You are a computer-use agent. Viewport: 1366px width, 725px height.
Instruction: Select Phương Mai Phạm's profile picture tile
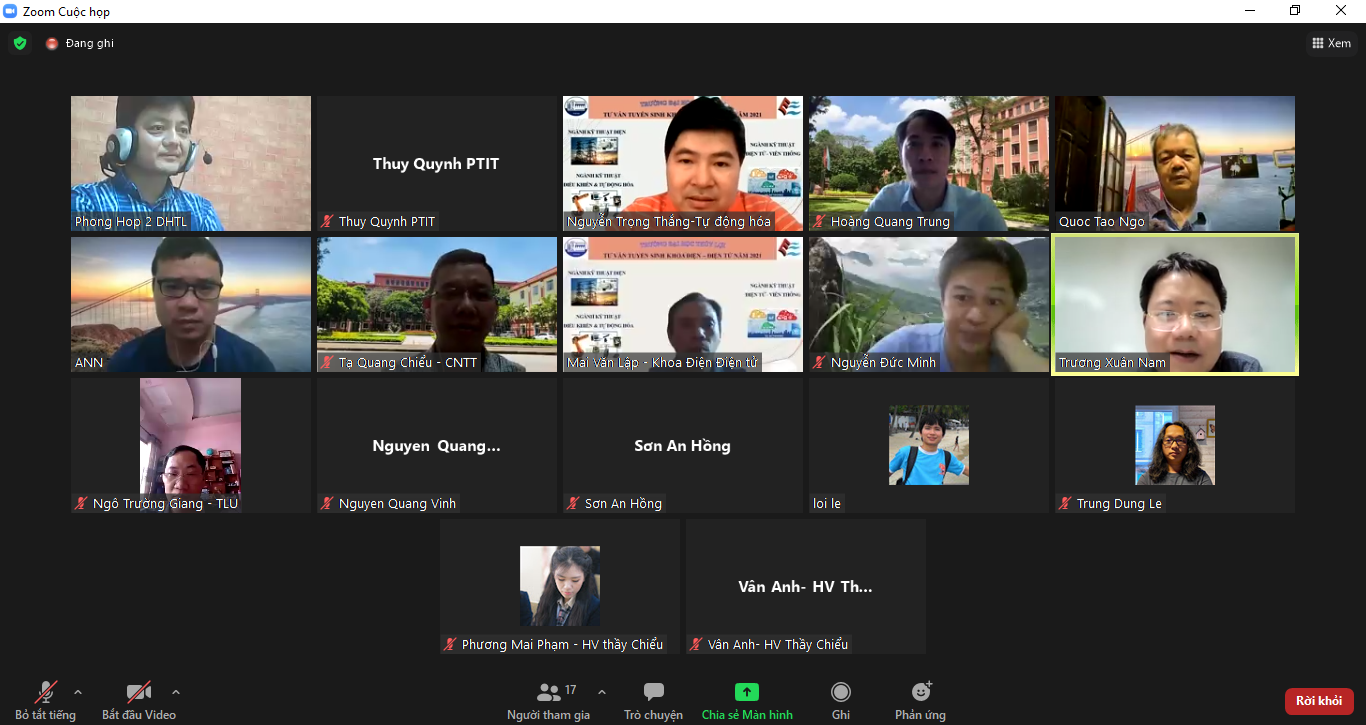coord(560,586)
